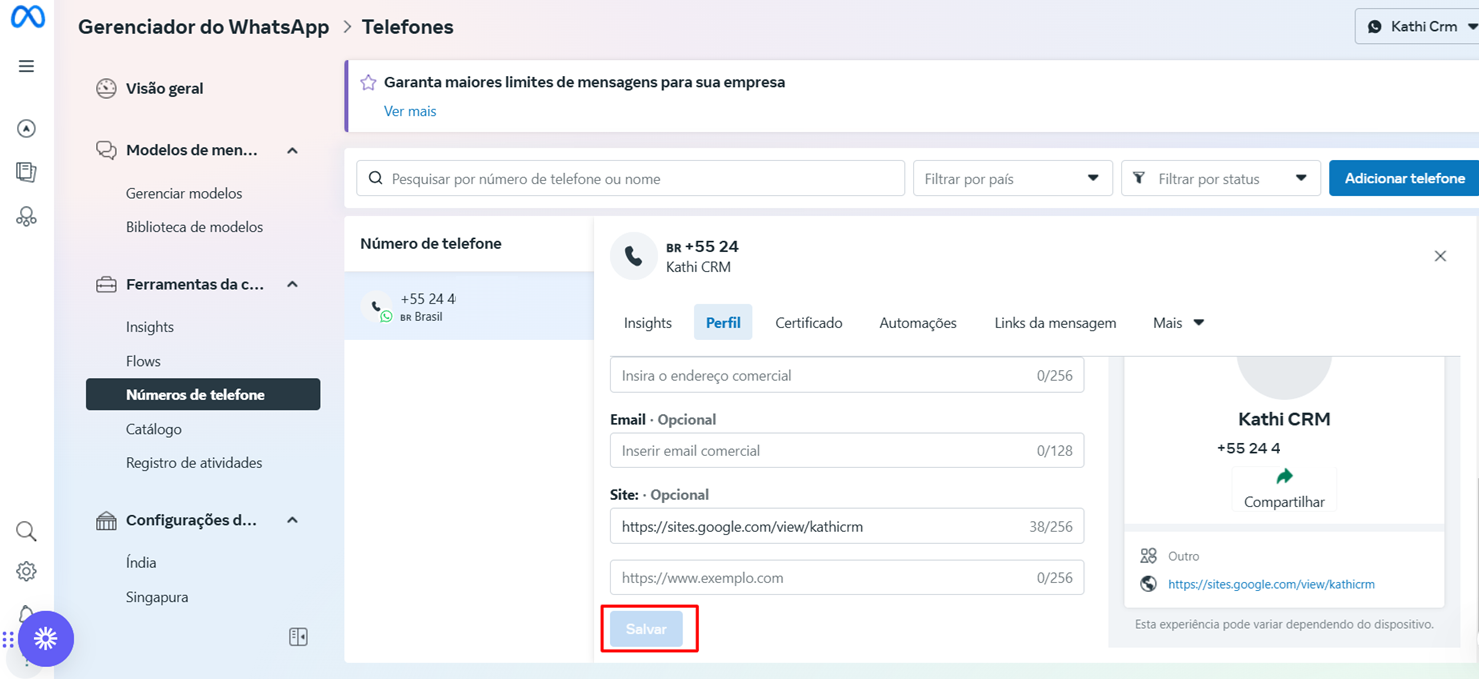Click the Ver mais link

click(410, 111)
